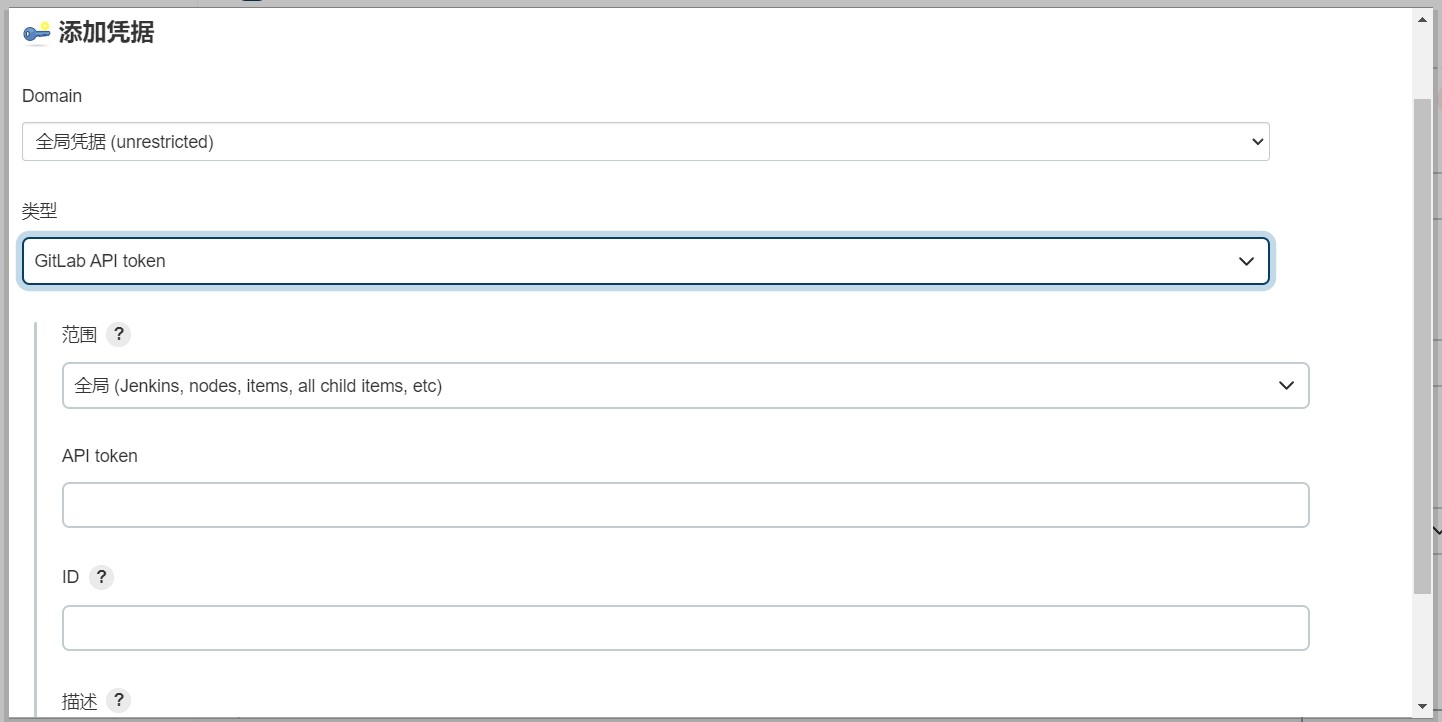Click the API token field label

[x=100, y=455]
